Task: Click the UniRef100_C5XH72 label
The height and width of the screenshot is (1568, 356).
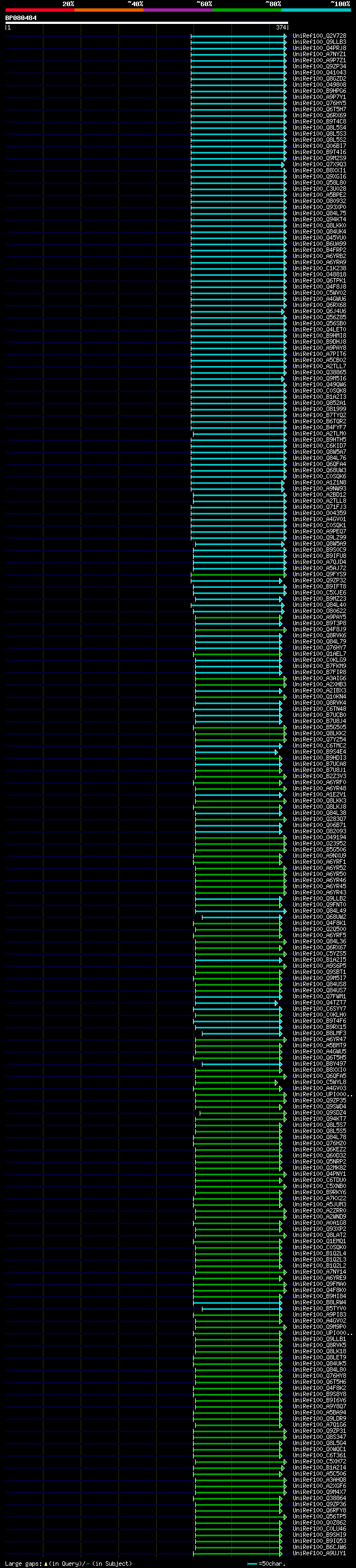Action: tap(319, 1461)
